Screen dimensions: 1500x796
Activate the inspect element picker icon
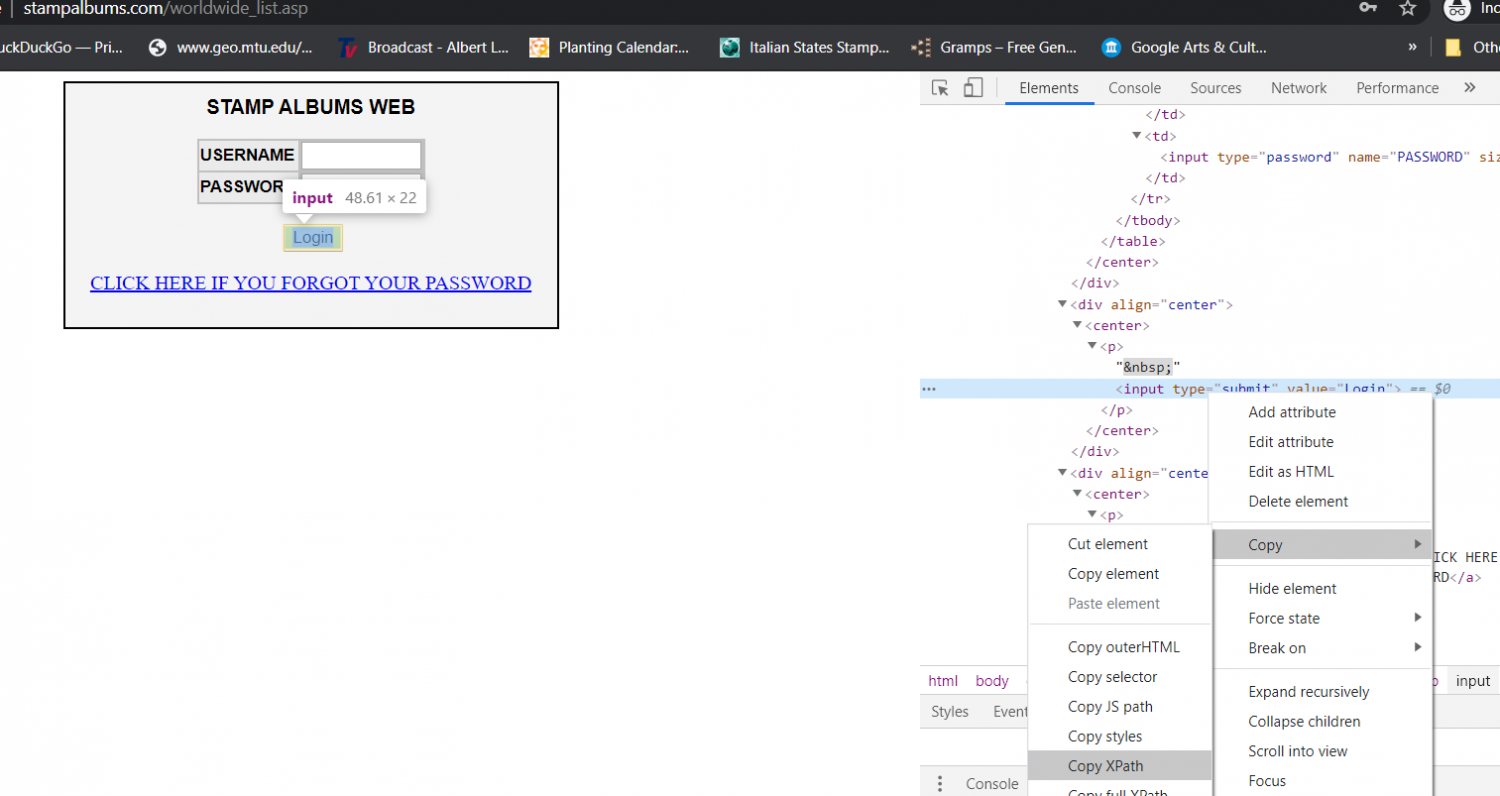coord(940,88)
